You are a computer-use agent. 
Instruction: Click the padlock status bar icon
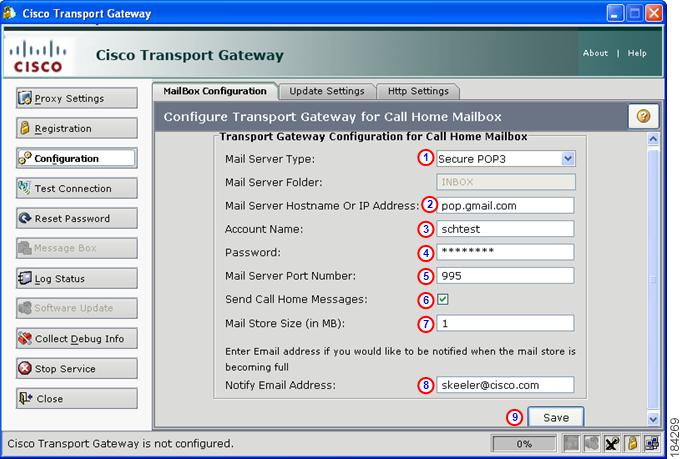[632, 444]
